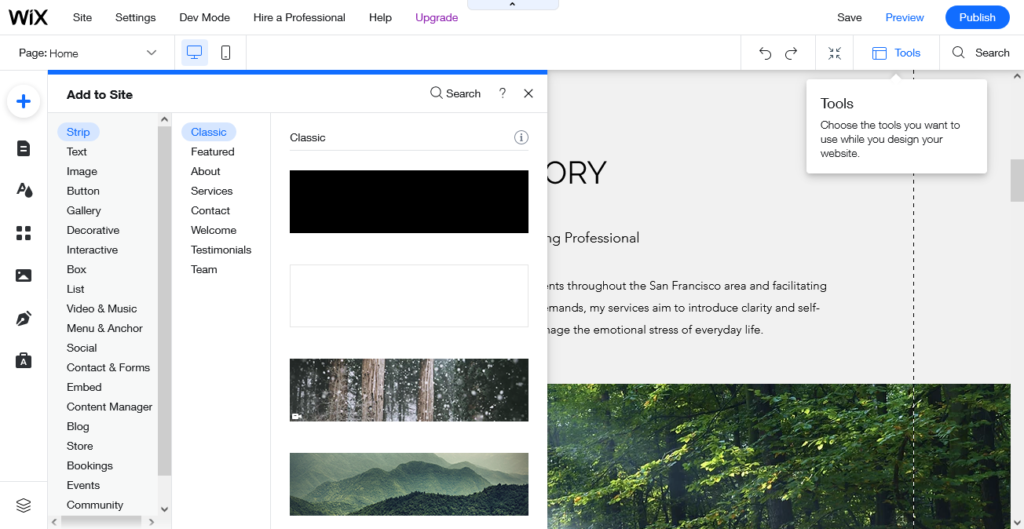Screen dimensions: 1024x529
Task: Click the Save button
Action: (849, 18)
